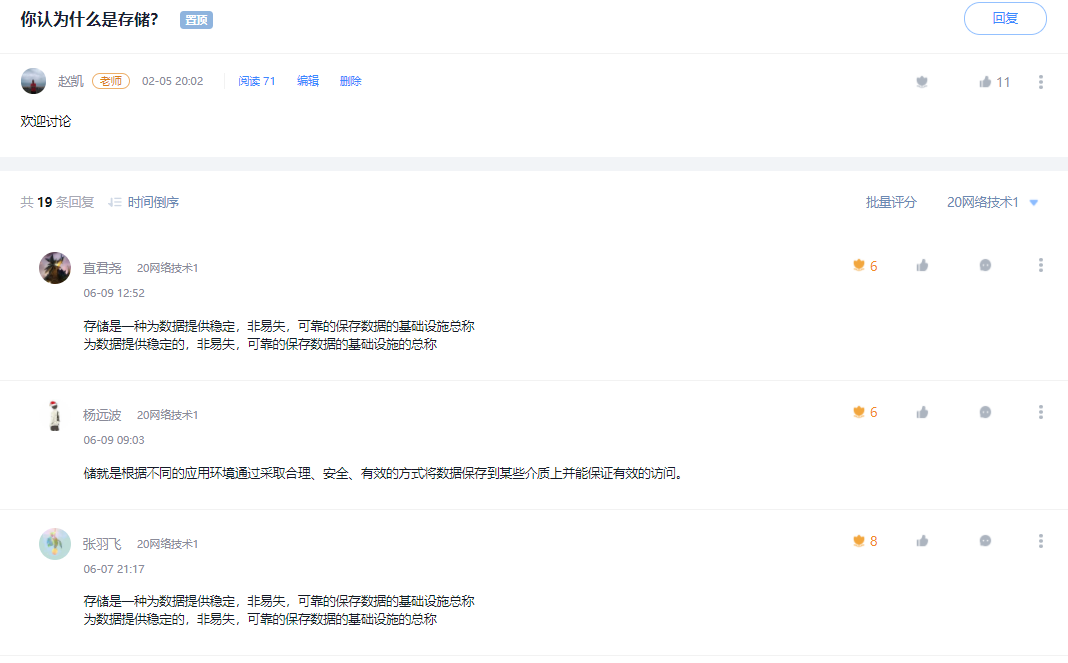1068x663 pixels.
Task: Click the 回复 reply button
Action: tap(1004, 18)
